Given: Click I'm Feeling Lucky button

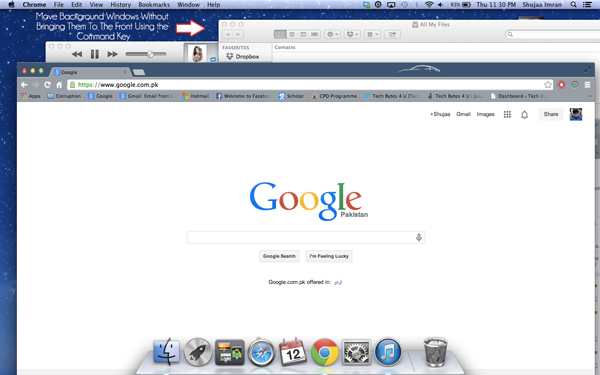Looking at the screenshot, I should 329,256.
